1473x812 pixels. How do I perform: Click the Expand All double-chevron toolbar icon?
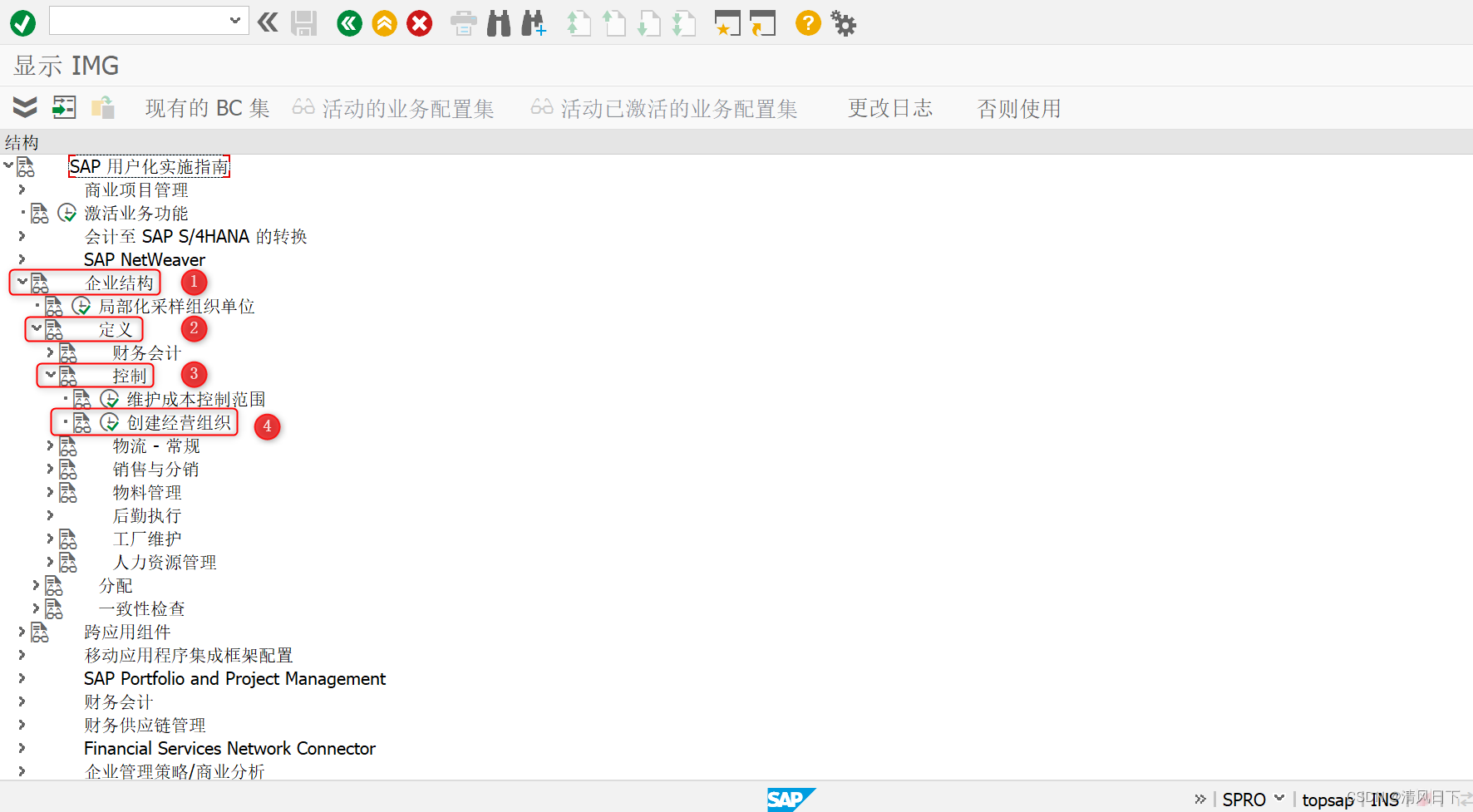[x=25, y=107]
